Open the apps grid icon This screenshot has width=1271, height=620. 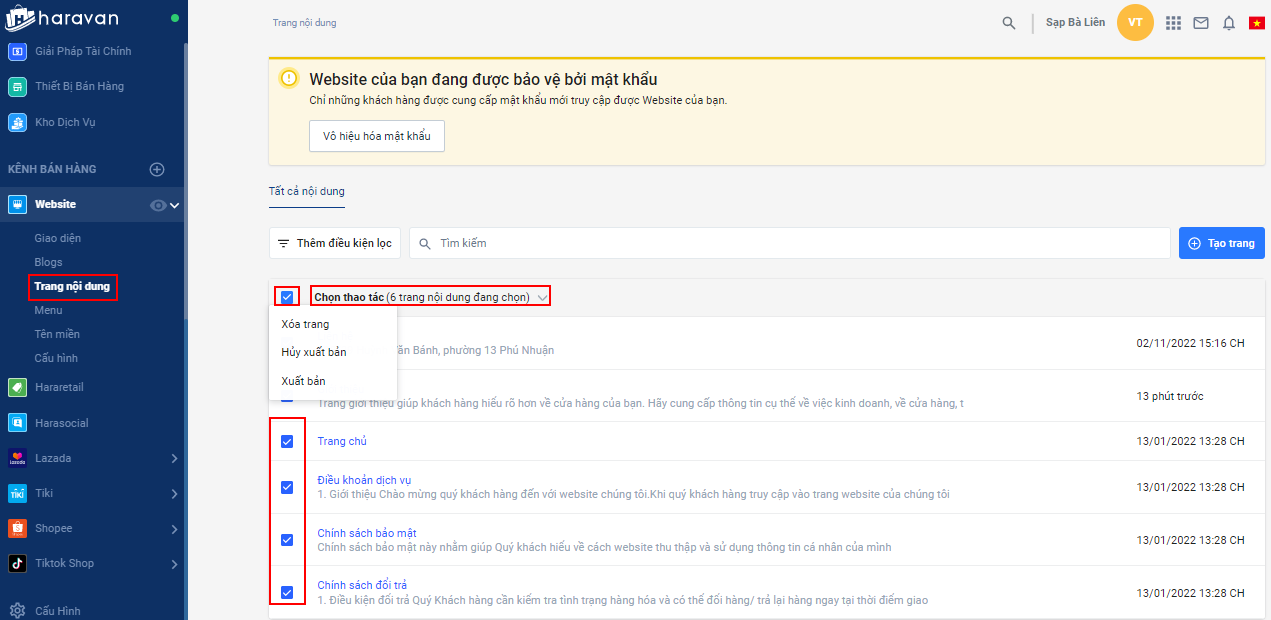coord(1173,23)
